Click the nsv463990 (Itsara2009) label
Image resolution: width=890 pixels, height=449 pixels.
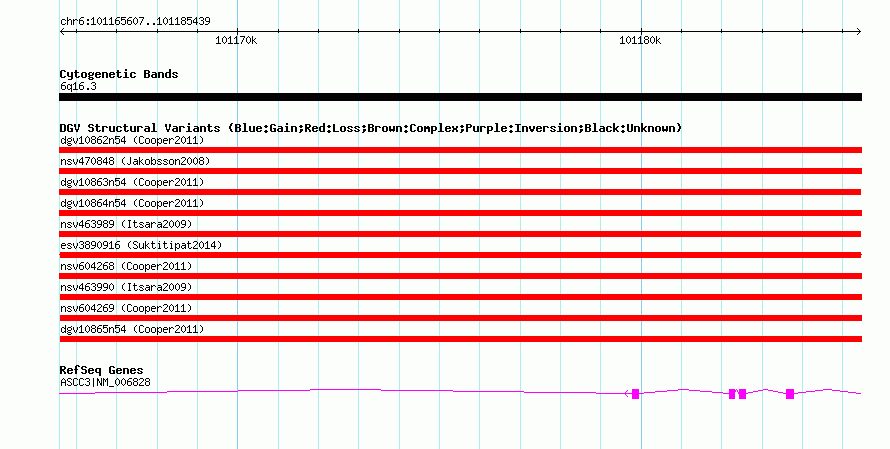pyautogui.click(x=126, y=287)
